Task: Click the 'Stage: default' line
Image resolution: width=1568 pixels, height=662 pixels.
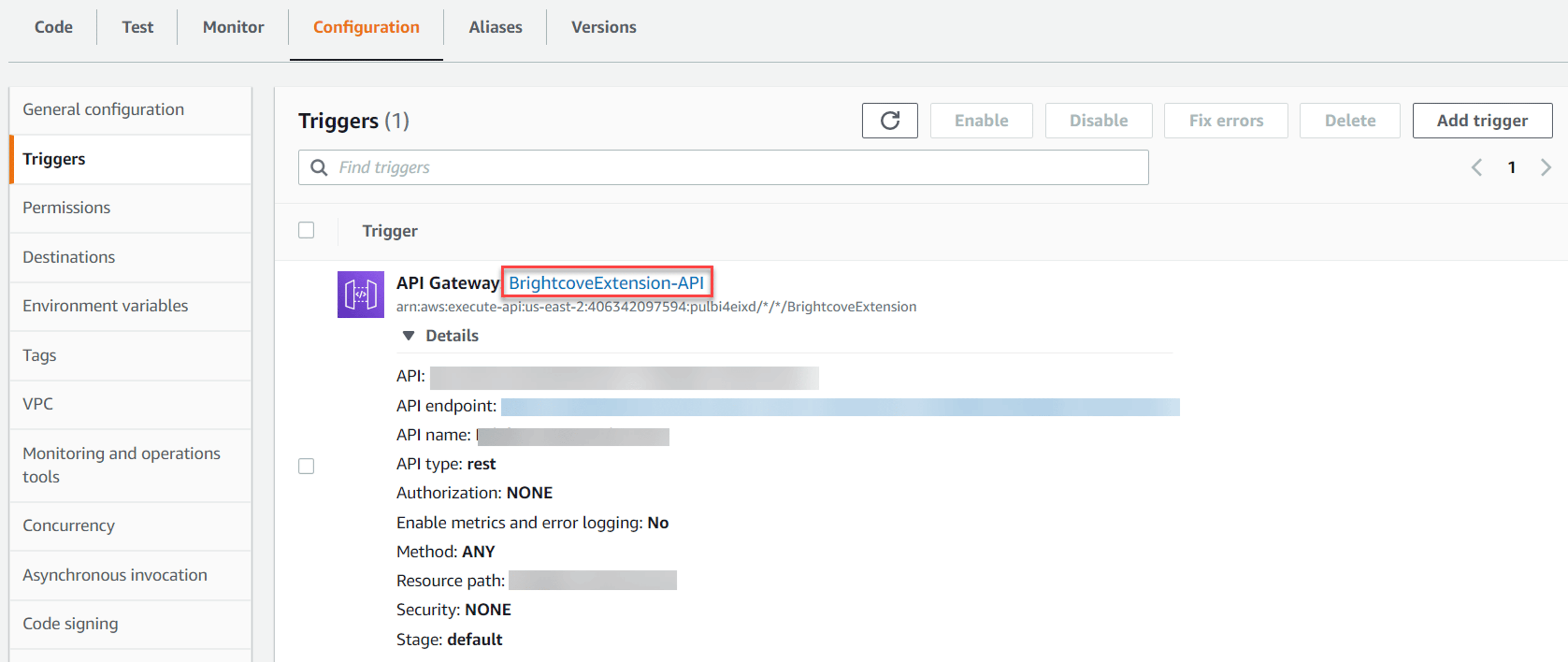Action: coord(449,640)
